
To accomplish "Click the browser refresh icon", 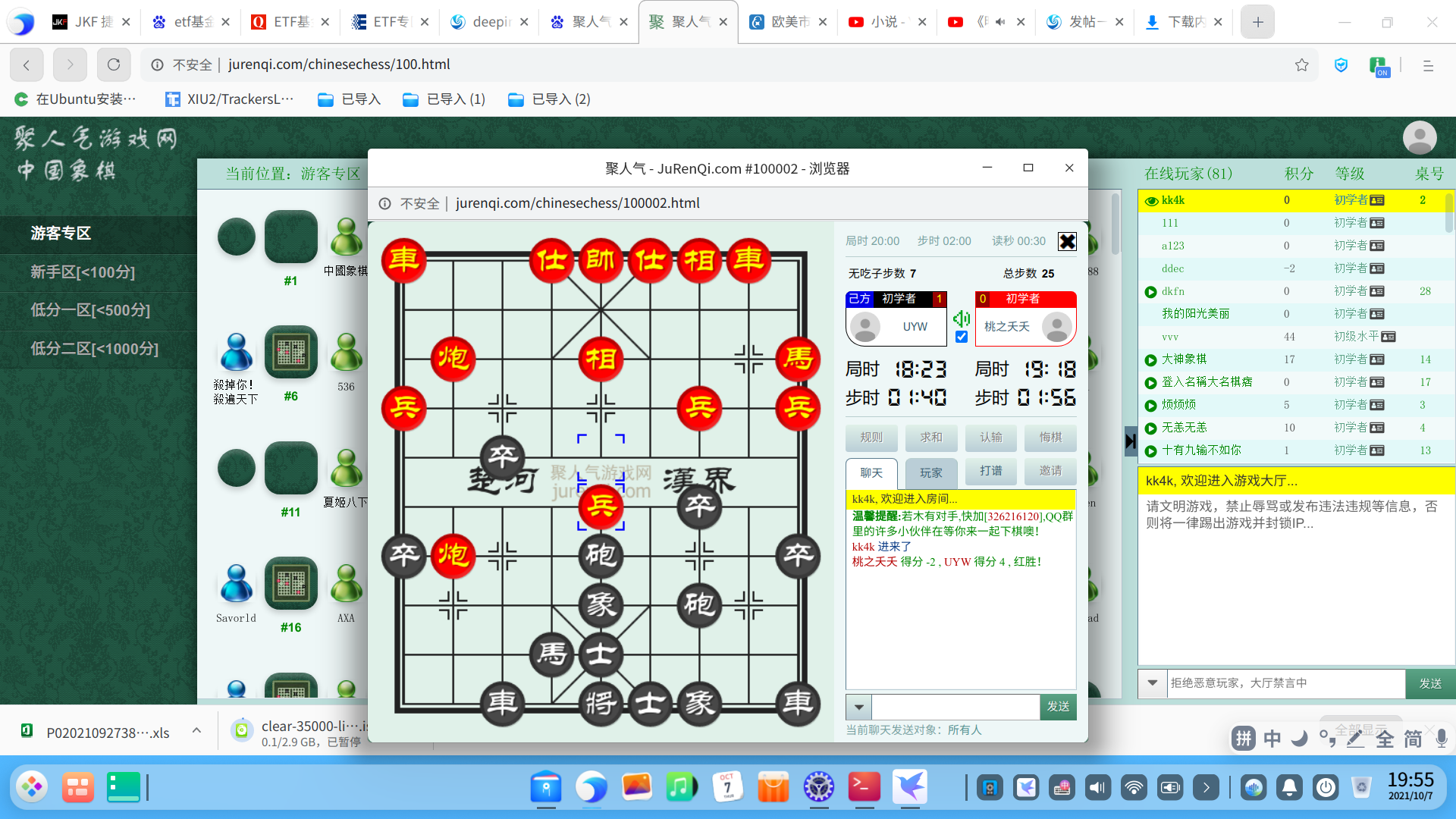I will click(x=114, y=65).
